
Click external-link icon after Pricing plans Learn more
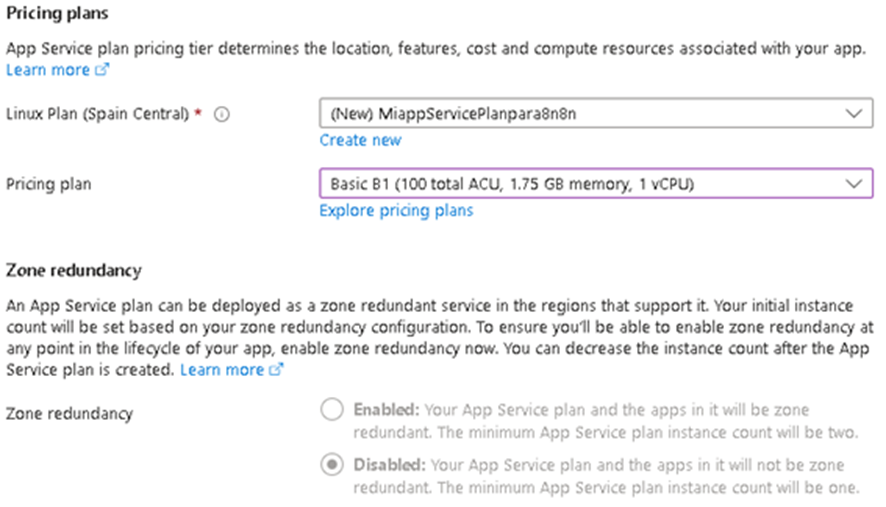tap(101, 71)
